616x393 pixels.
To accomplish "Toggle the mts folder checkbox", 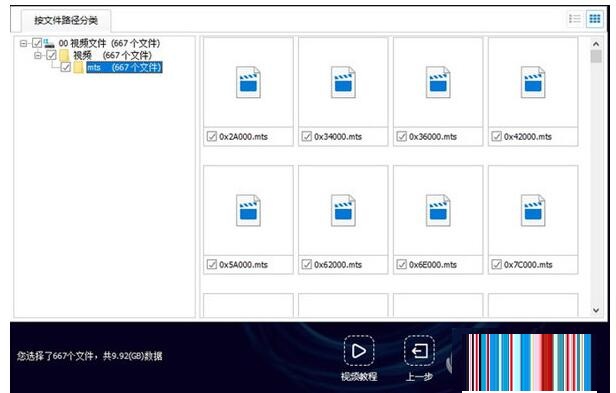I will coord(66,67).
